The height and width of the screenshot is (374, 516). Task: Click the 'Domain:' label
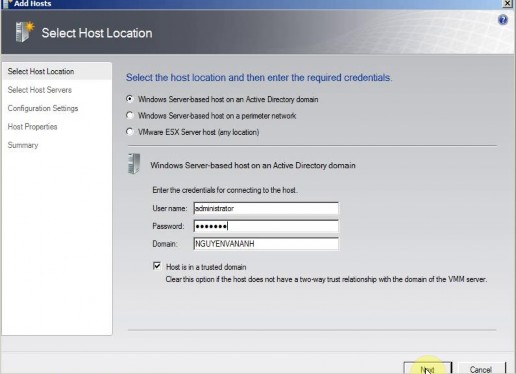click(x=164, y=244)
